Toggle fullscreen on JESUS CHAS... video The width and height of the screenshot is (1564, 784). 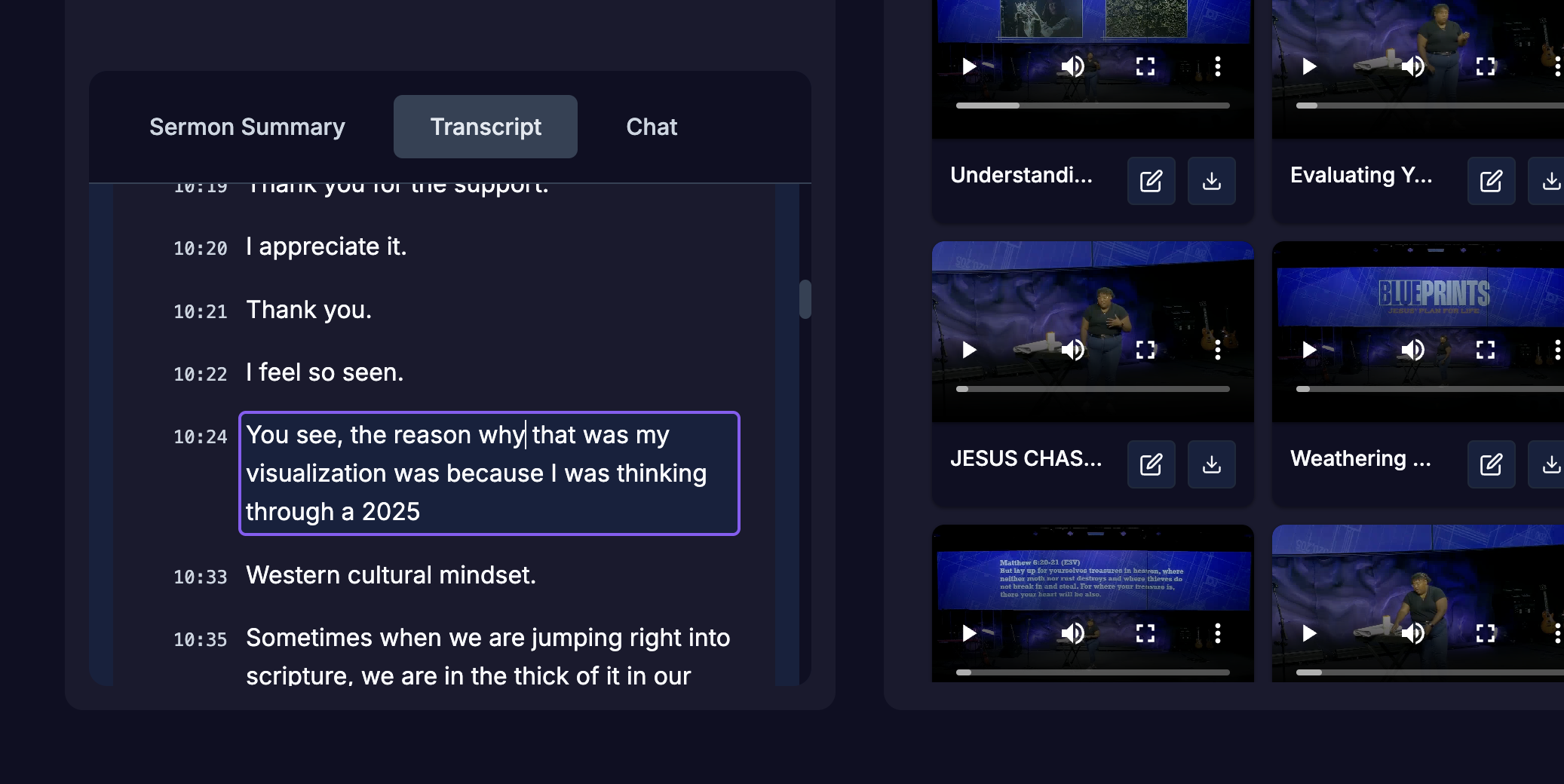click(x=1145, y=350)
